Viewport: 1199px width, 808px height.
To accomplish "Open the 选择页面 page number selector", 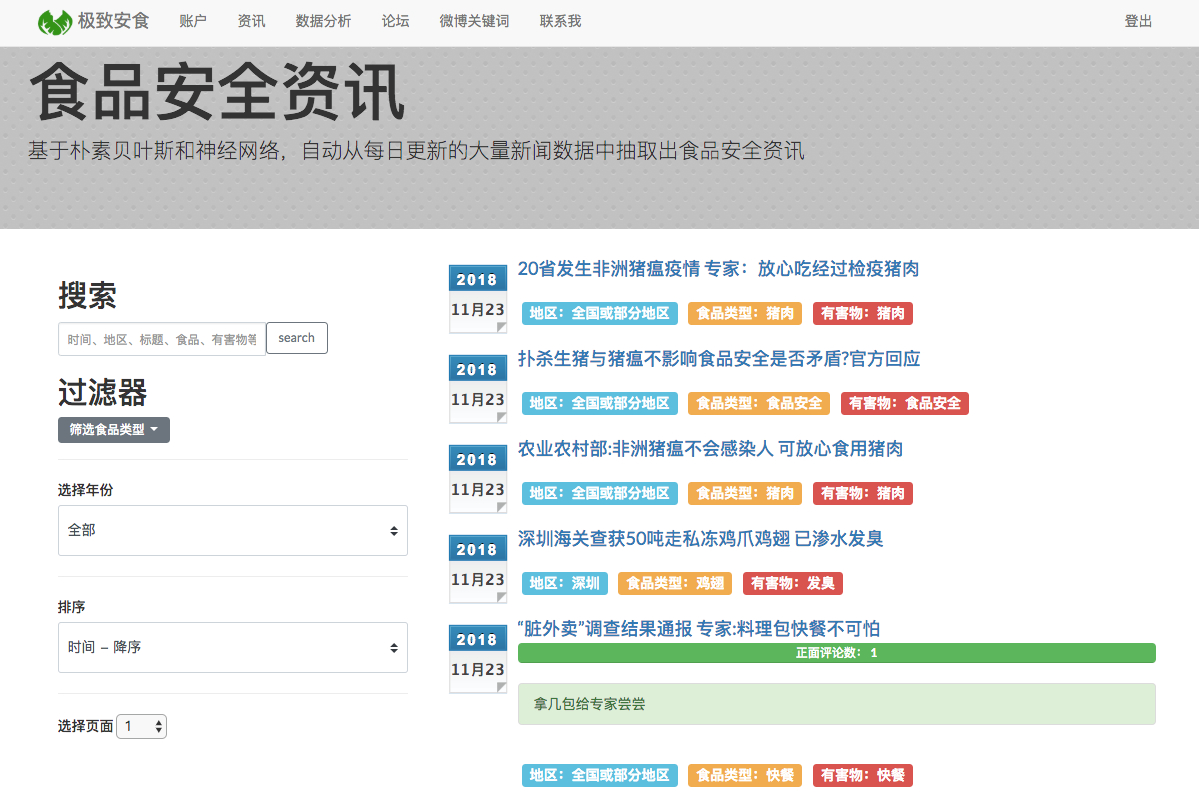I will (141, 726).
